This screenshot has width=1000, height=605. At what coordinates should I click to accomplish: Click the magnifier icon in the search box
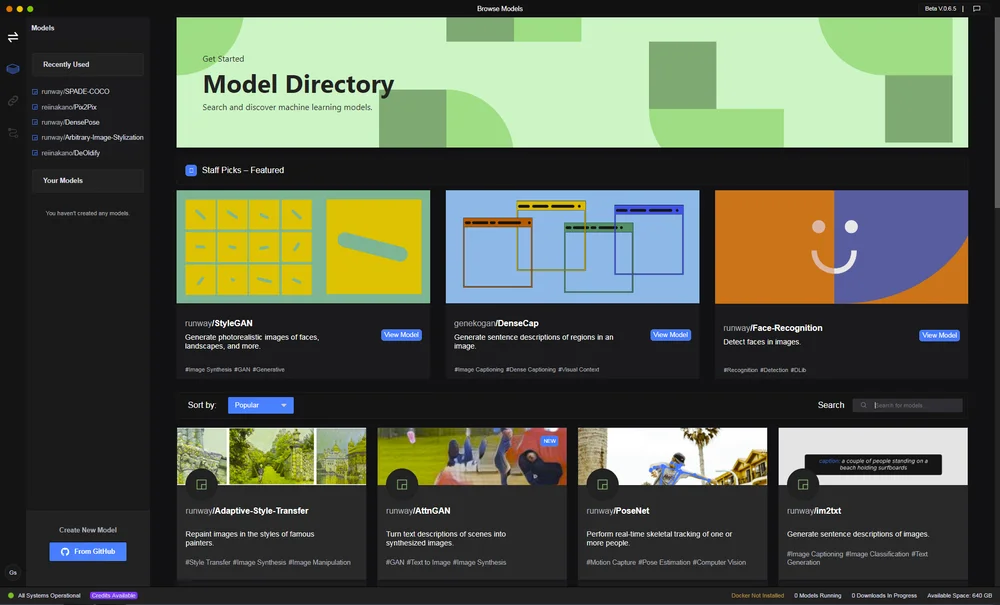click(864, 405)
